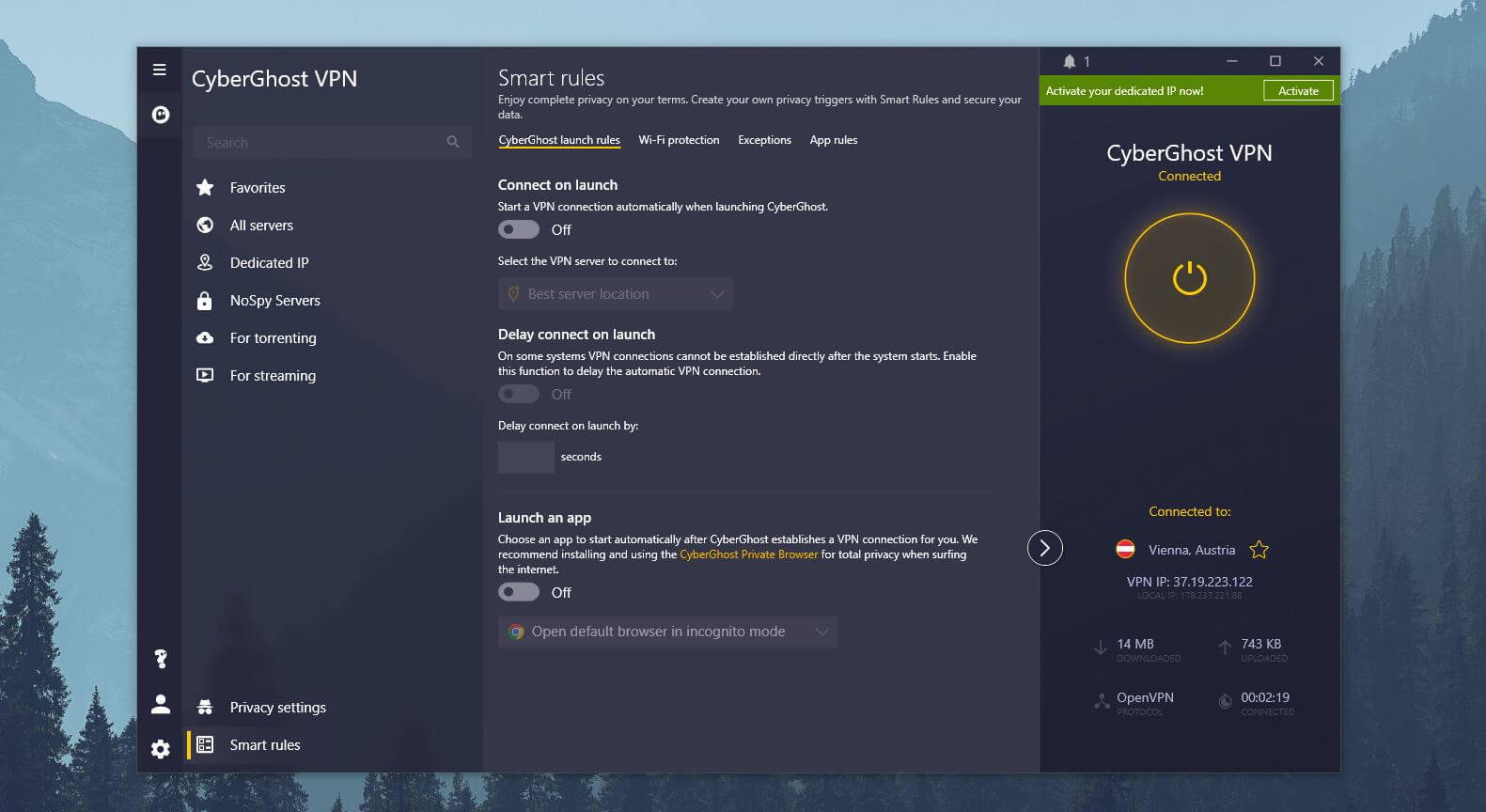Click the Favorites star icon
The image size is (1486, 812).
click(x=205, y=187)
